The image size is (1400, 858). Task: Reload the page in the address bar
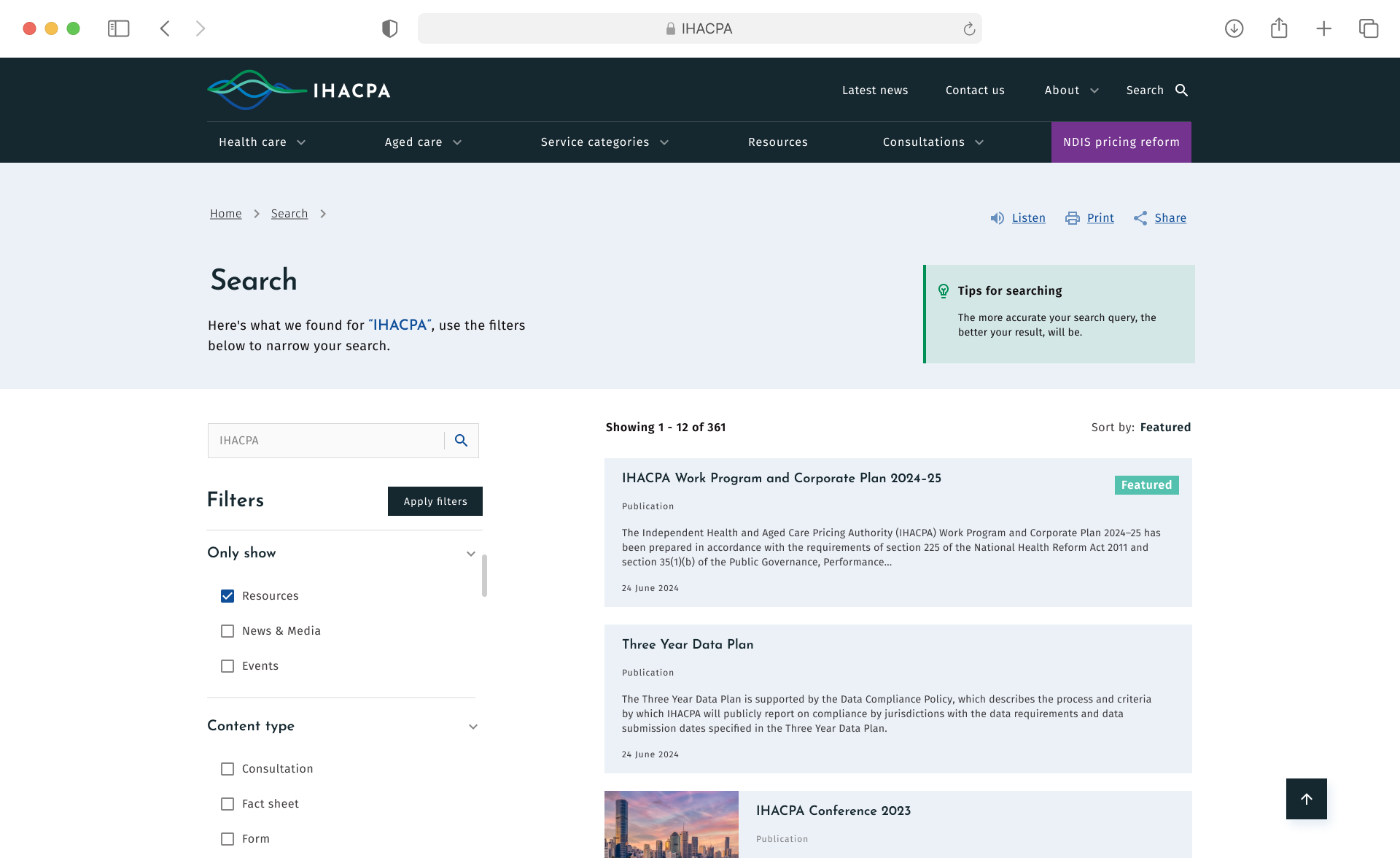click(969, 28)
